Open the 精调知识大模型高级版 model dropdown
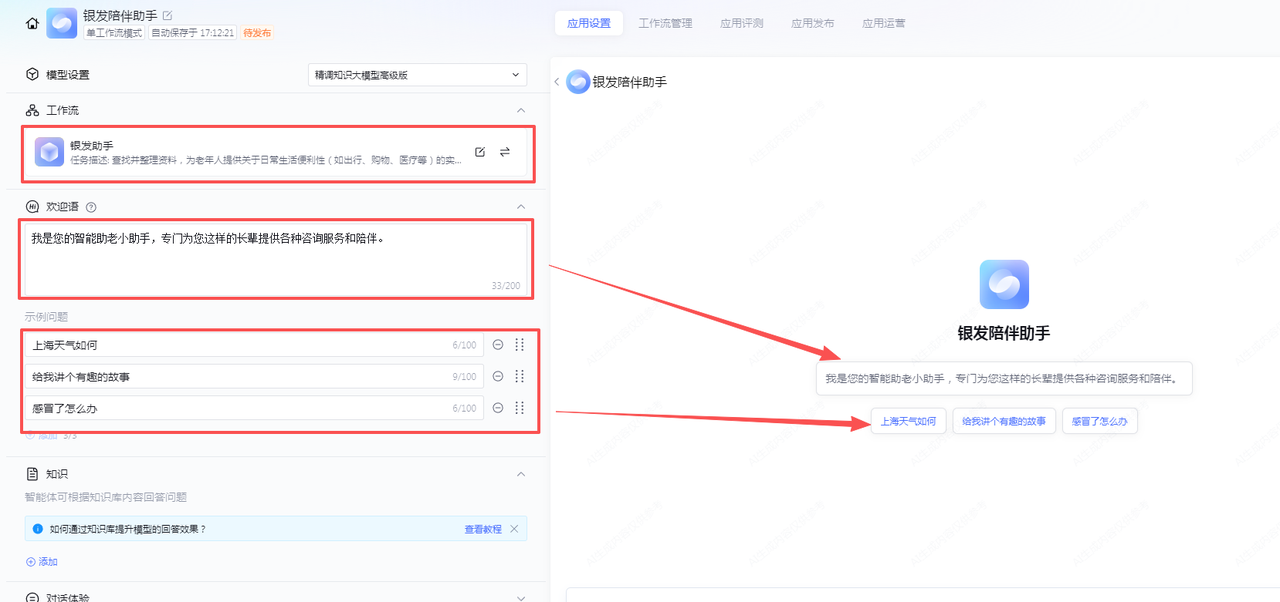The image size is (1280, 602). click(x=417, y=75)
